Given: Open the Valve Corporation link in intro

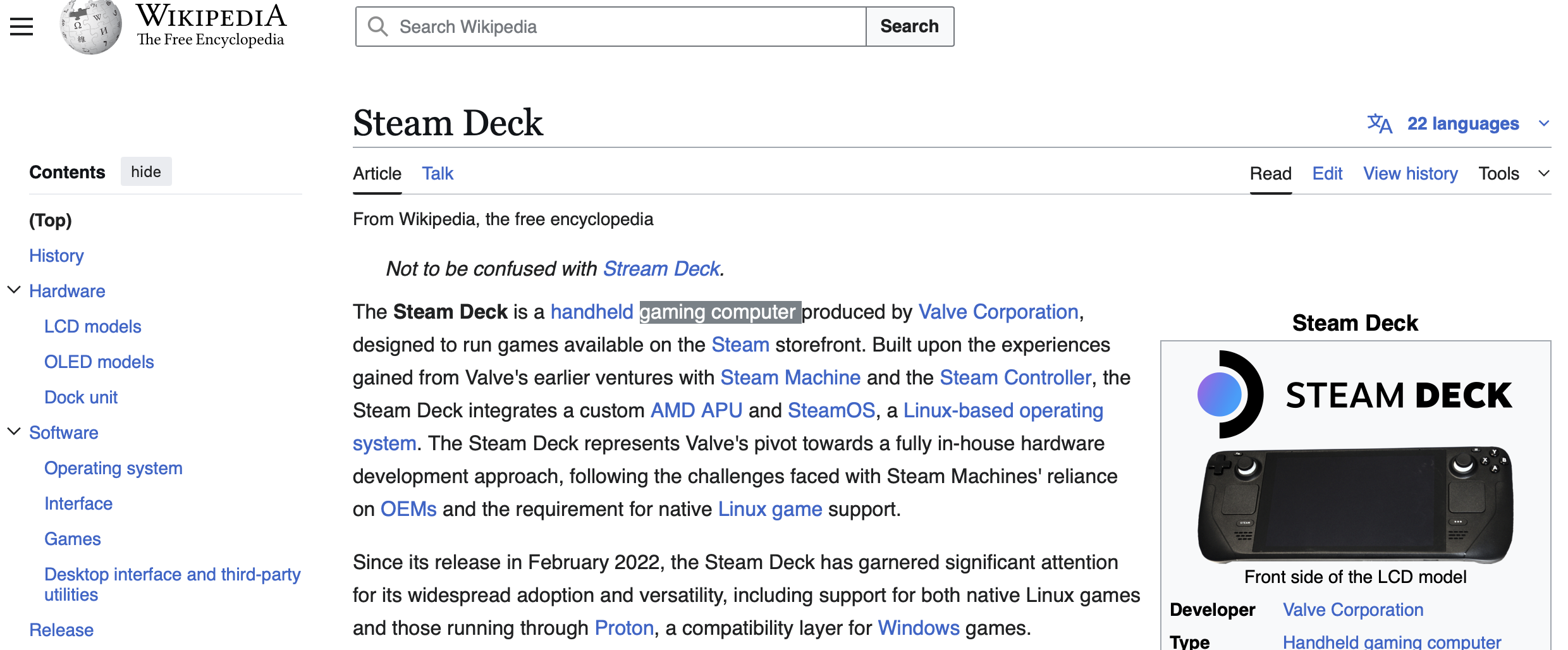Looking at the screenshot, I should [998, 312].
